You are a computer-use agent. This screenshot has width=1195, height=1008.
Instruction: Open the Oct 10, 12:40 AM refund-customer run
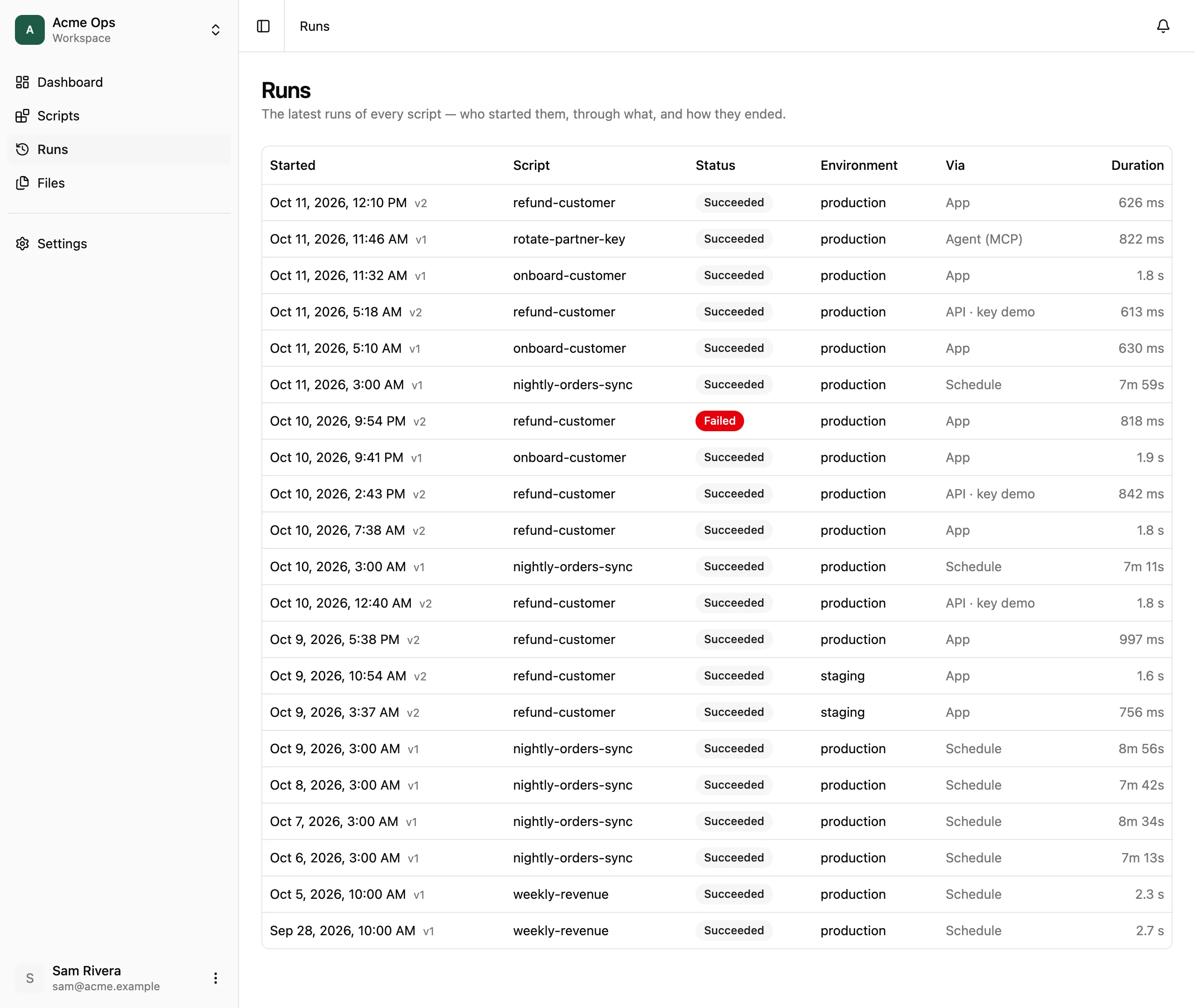[x=717, y=603]
